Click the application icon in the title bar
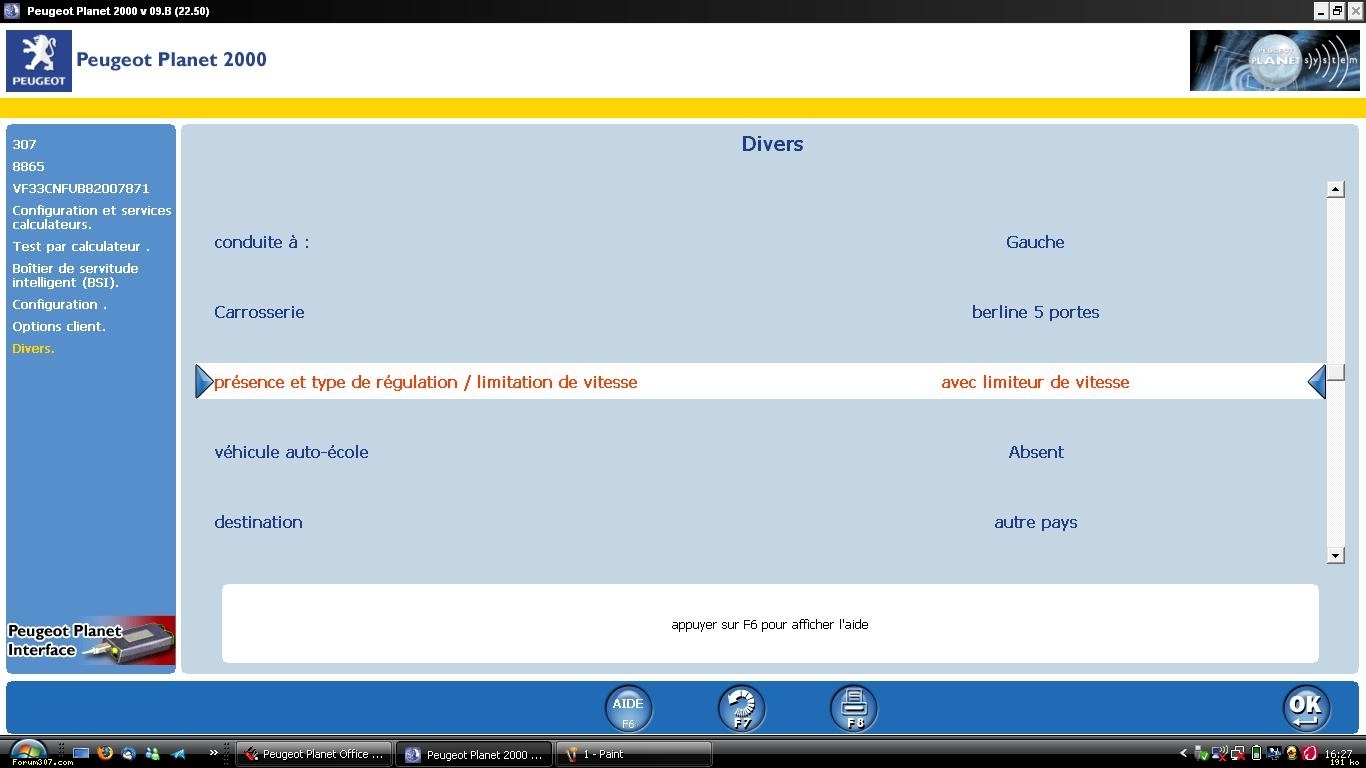This screenshot has width=1366, height=768. (12, 11)
